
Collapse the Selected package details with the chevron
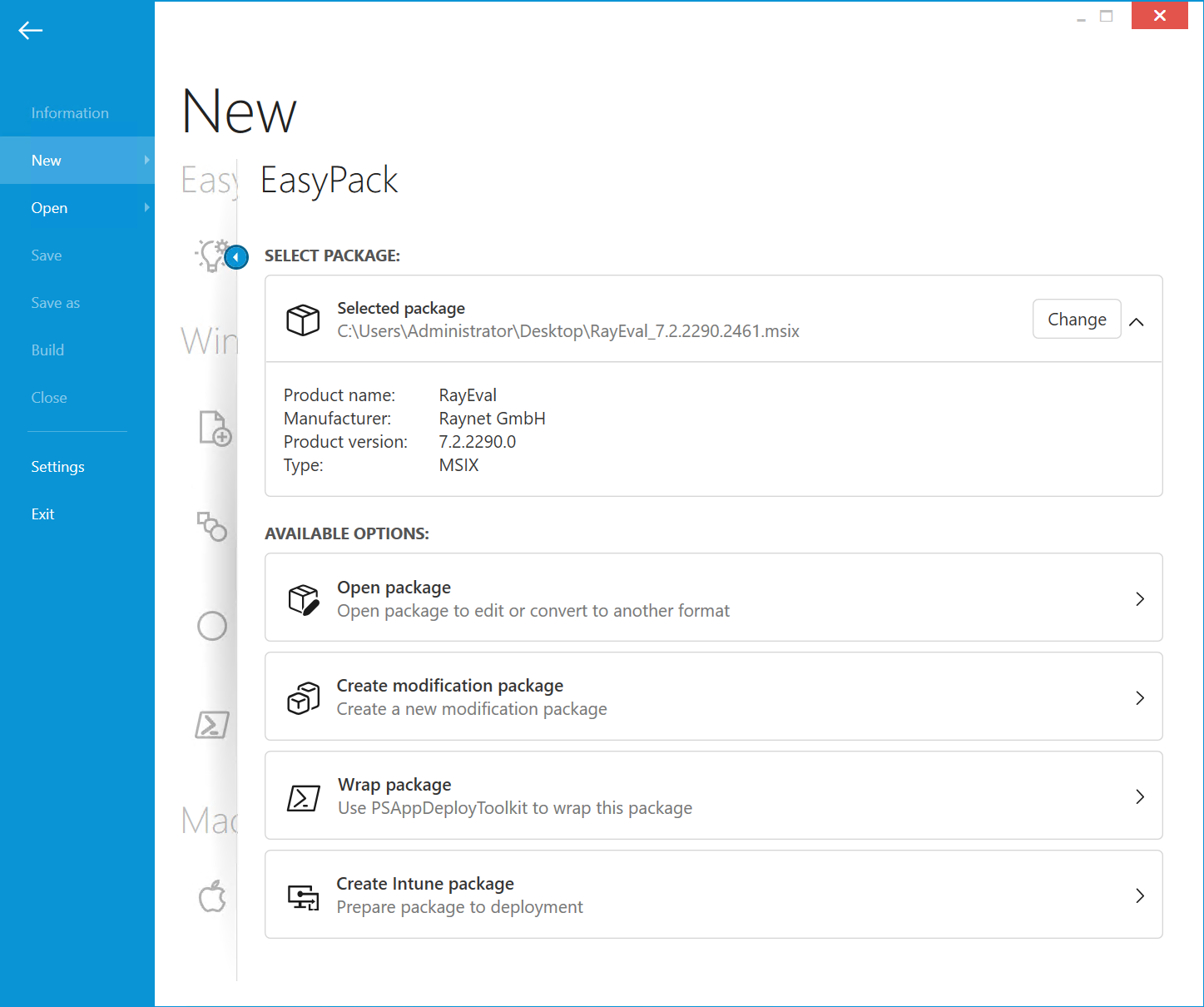(x=1137, y=320)
